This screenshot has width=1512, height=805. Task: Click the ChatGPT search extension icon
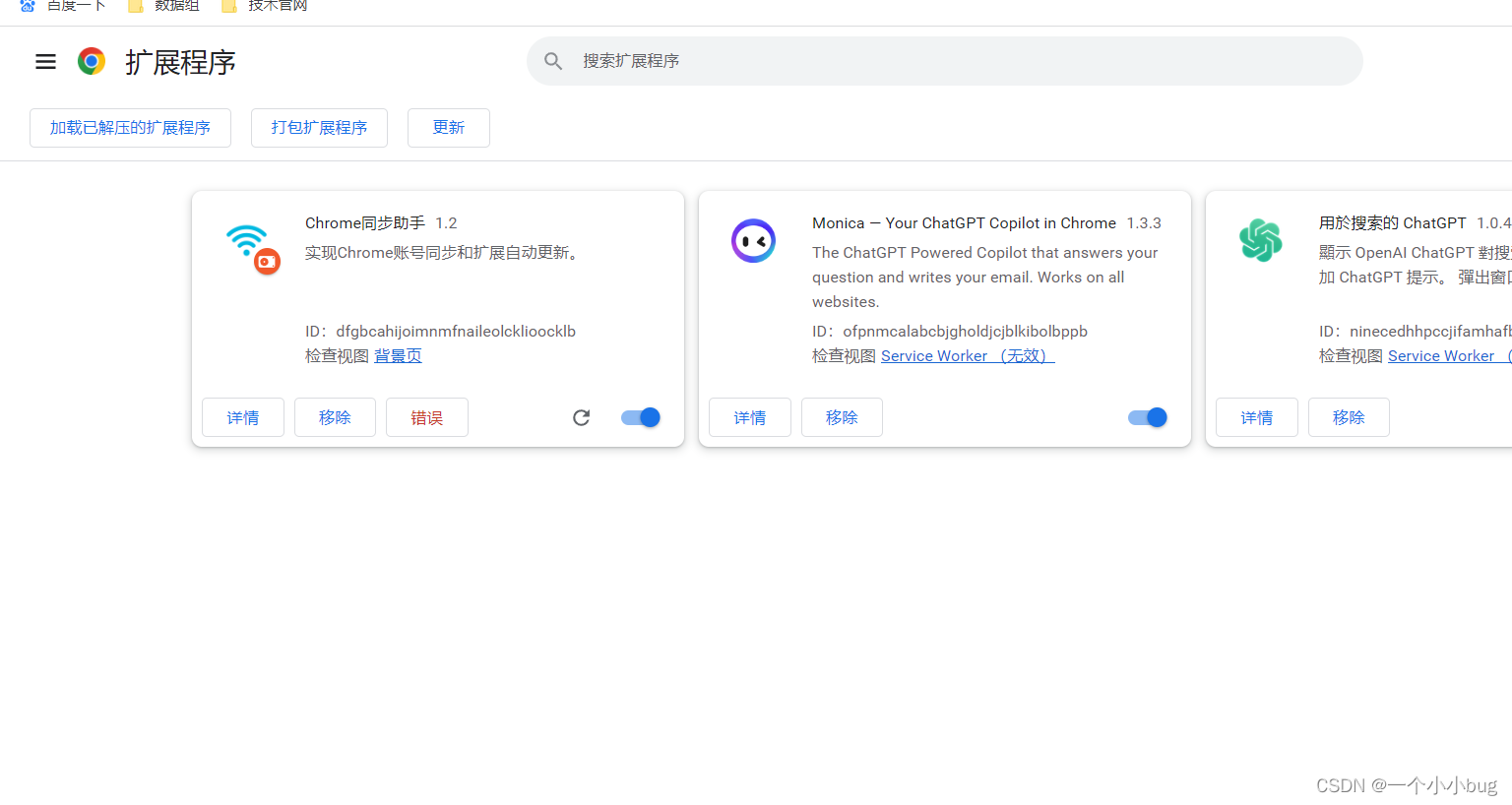click(1260, 241)
